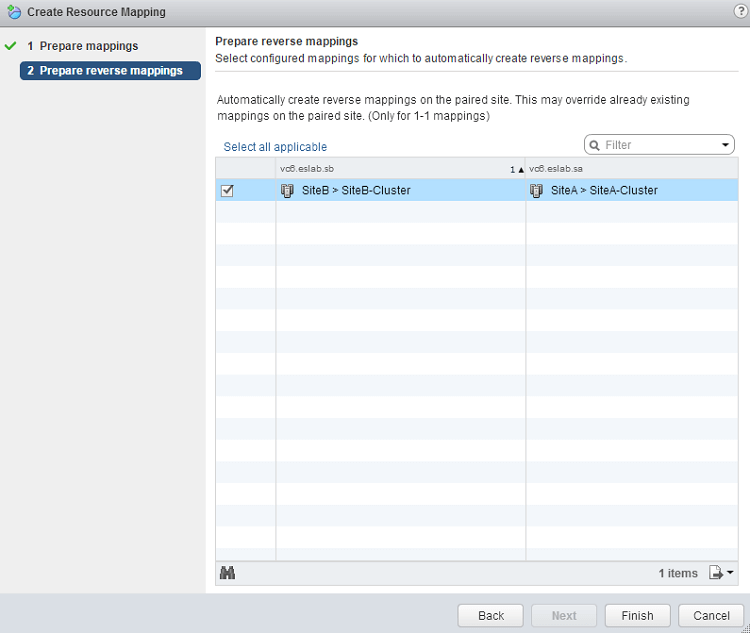The width and height of the screenshot is (750, 633).
Task: Expand the Filter dropdown arrow
Action: [726, 145]
